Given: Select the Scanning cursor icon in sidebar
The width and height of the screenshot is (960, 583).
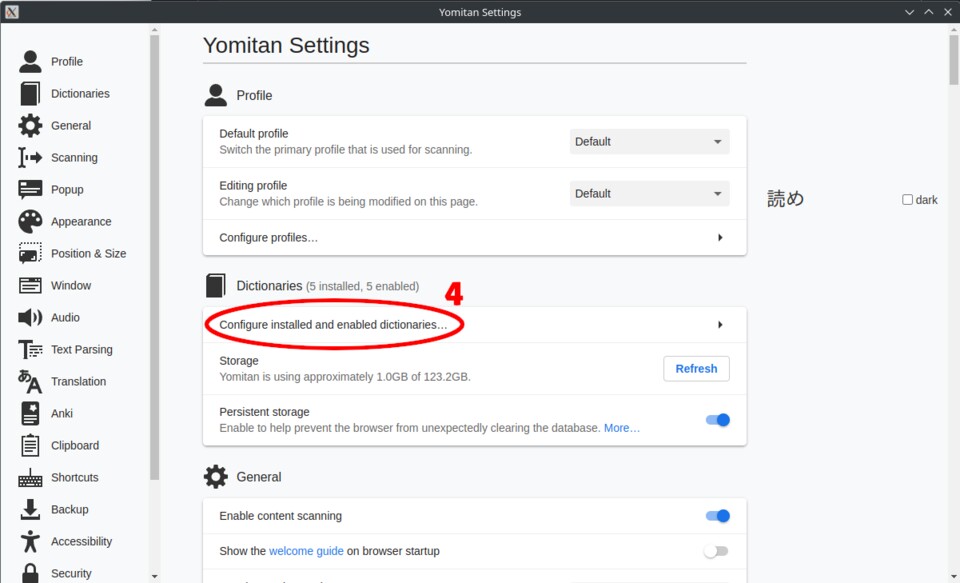Looking at the screenshot, I should [31, 158].
